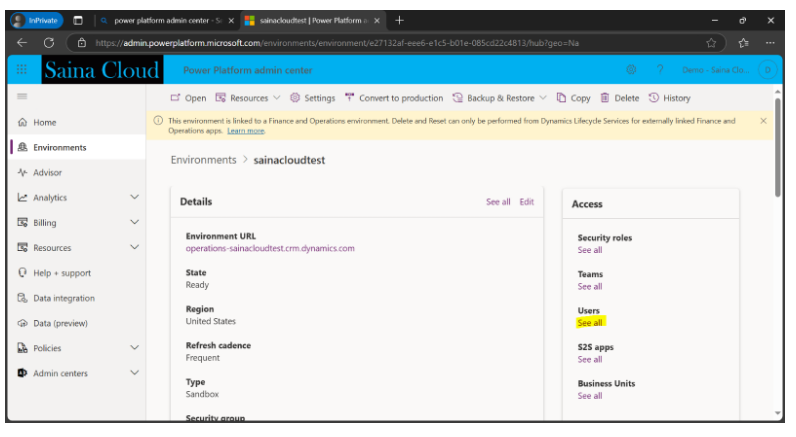Screen dimensions: 796x437
Task: Click the Admin centers icon
Action: coord(22,373)
